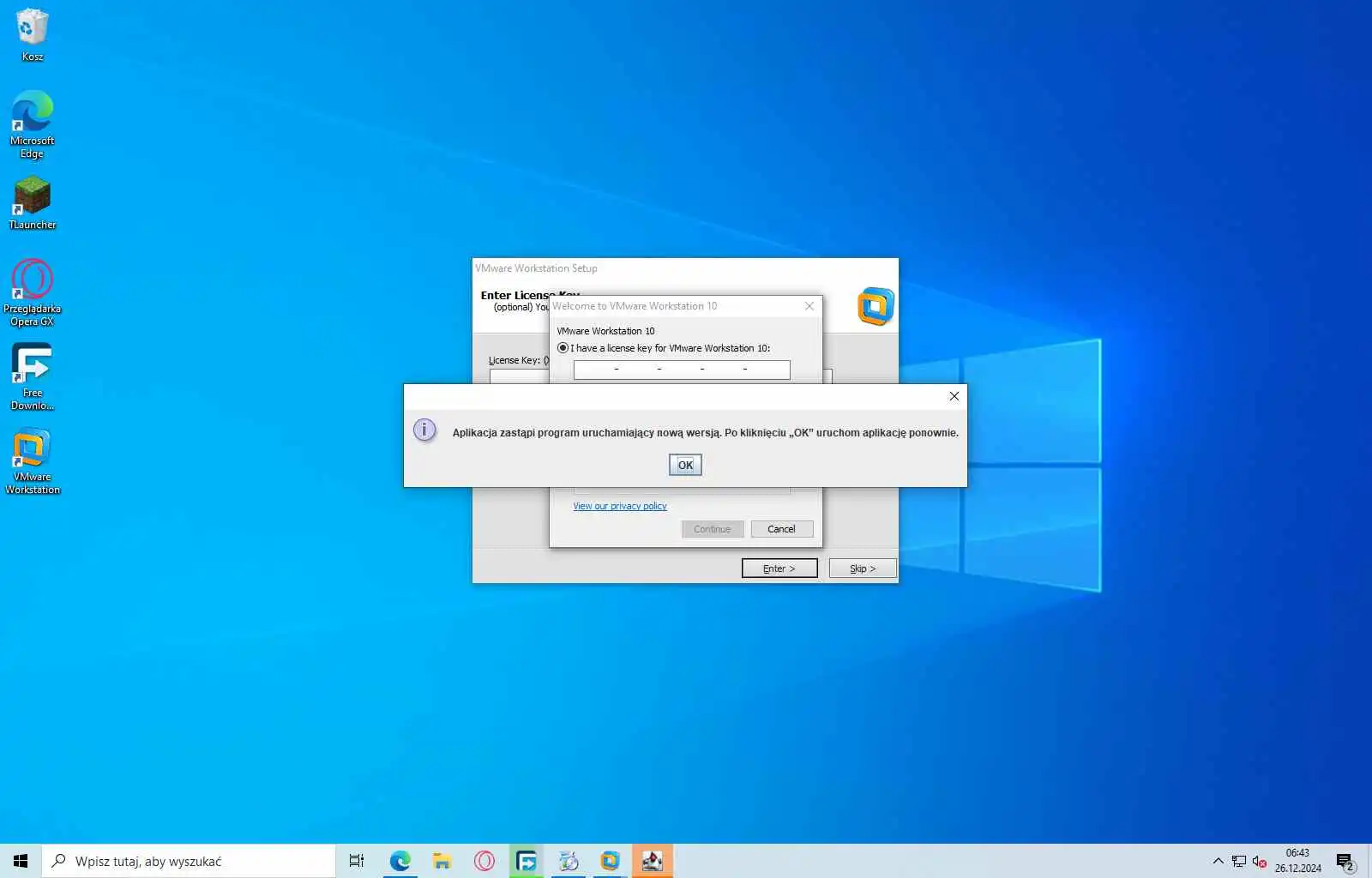
Task: Switch to Free Download Manager on the taskbar
Action: 526,861
